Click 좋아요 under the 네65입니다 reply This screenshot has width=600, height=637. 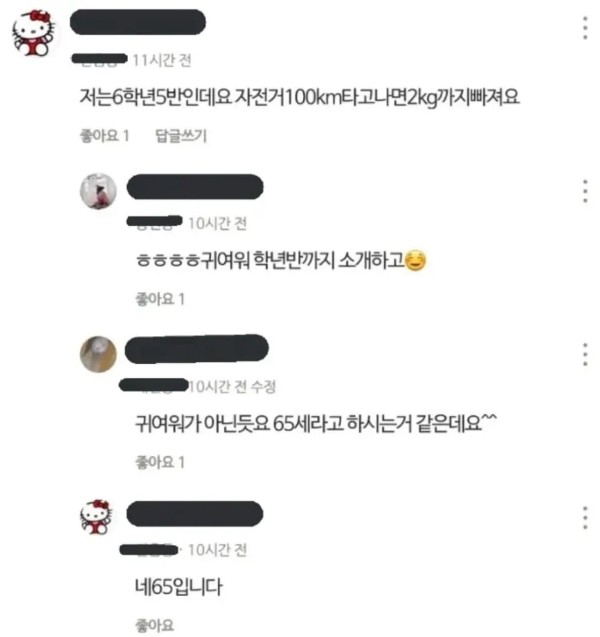155,625
